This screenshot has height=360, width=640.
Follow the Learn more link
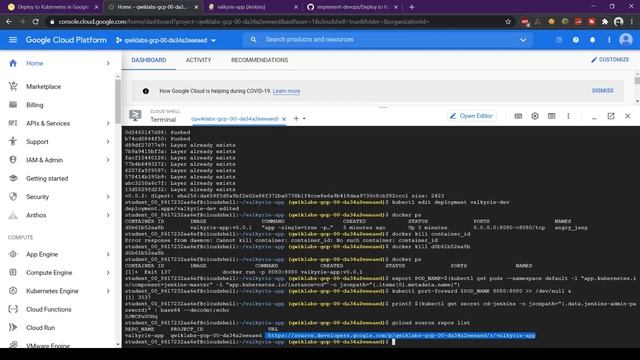coord(286,91)
